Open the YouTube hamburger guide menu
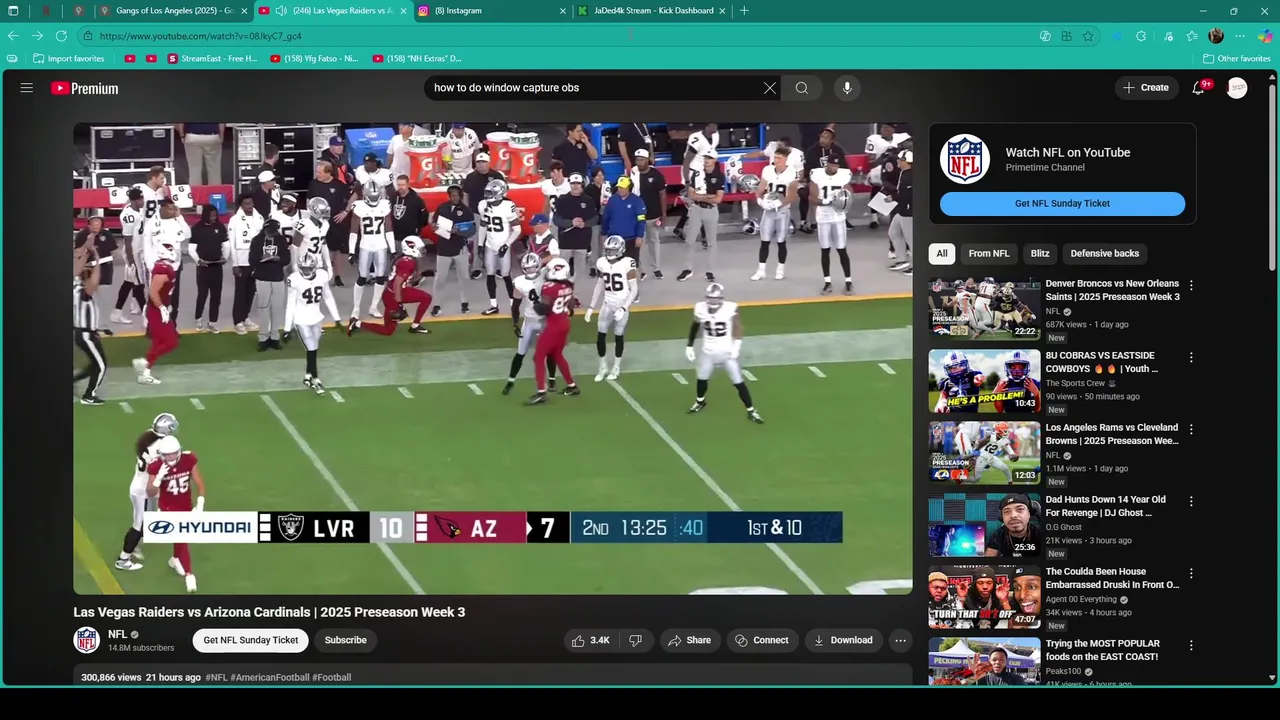 27,88
